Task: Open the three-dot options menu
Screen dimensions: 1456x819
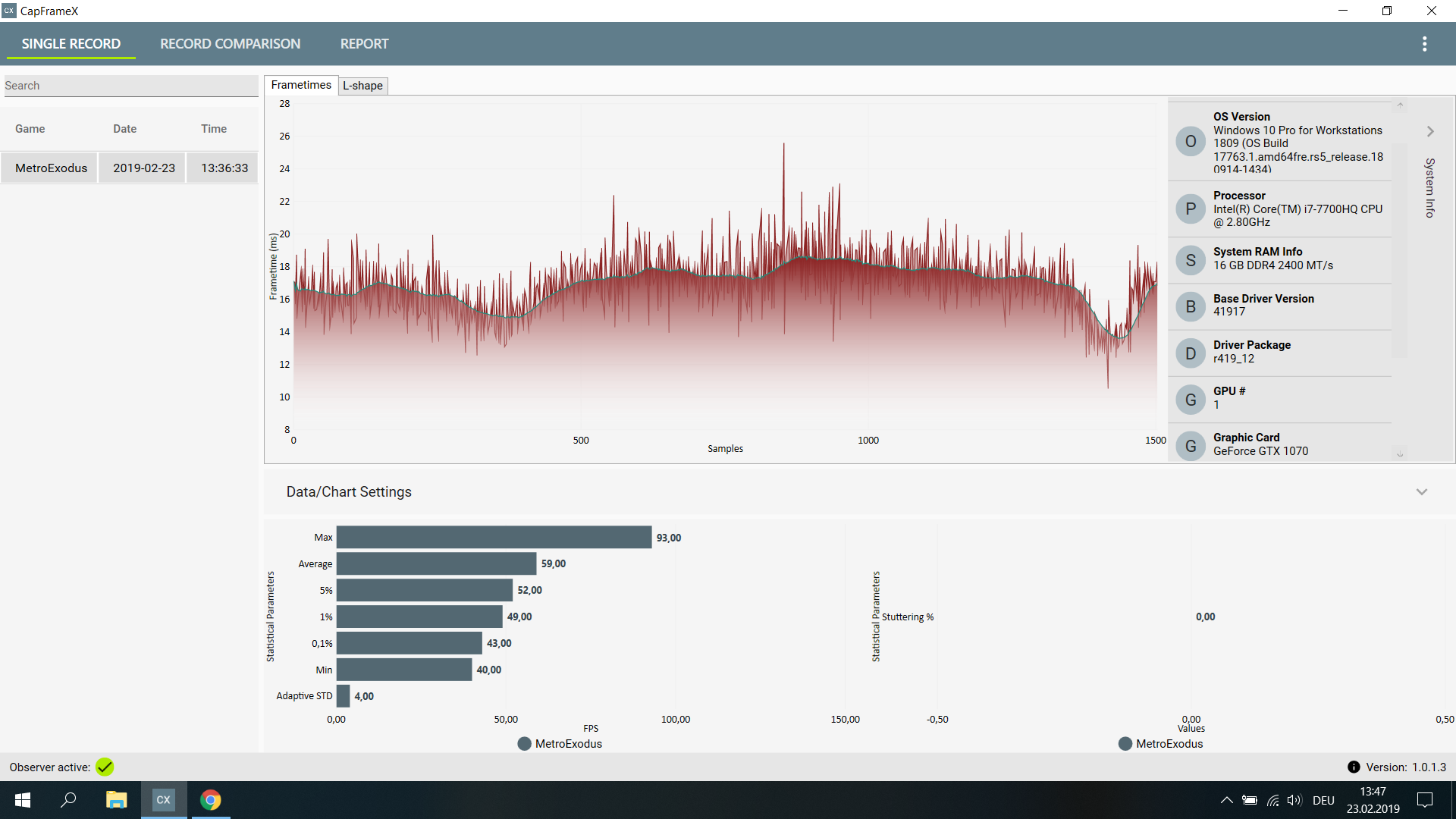Action: pyautogui.click(x=1424, y=44)
